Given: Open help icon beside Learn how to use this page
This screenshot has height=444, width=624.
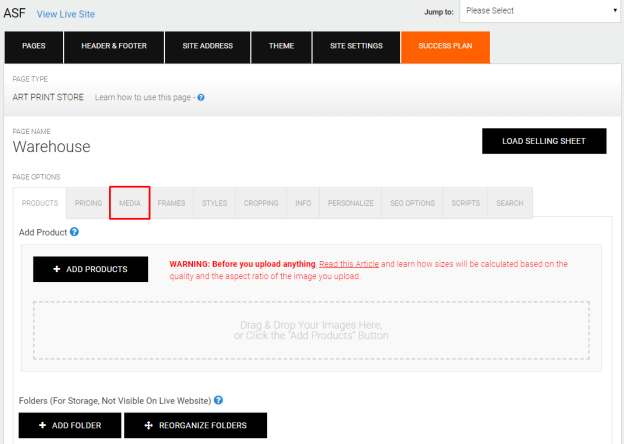Looking at the screenshot, I should click(x=201, y=97).
